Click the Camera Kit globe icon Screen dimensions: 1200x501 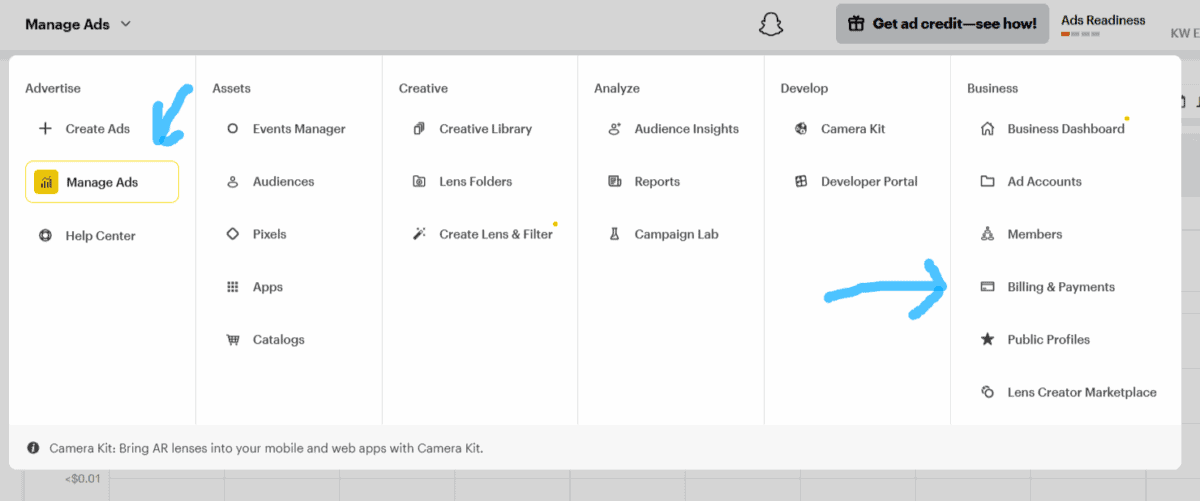[801, 129]
